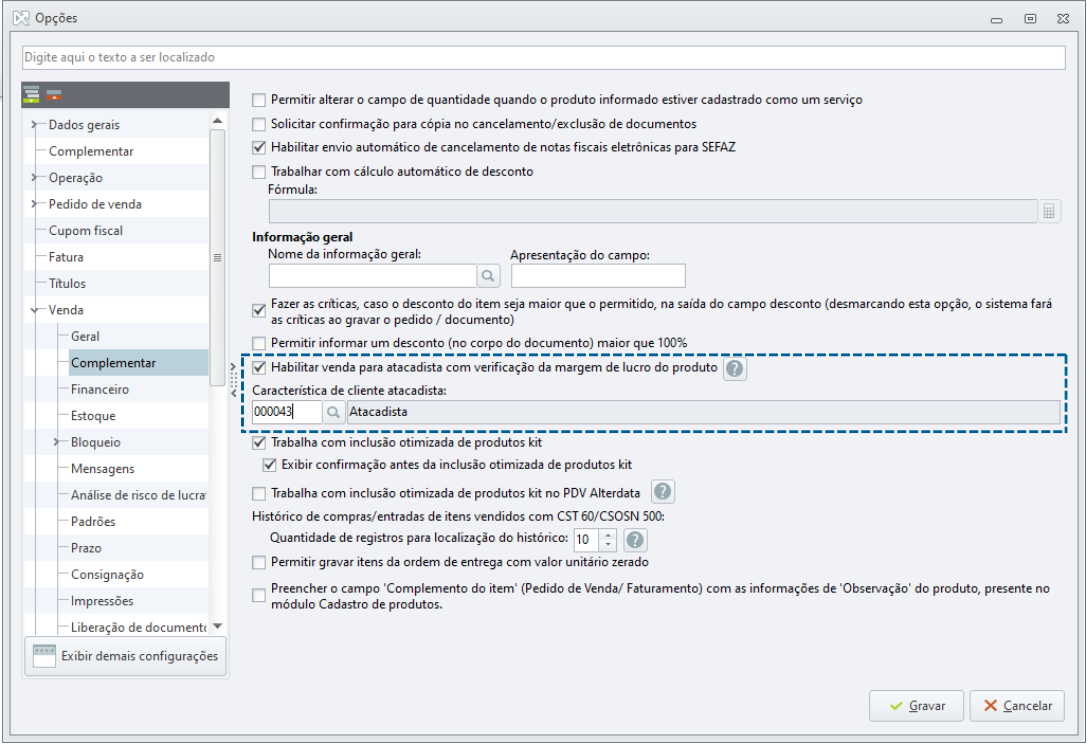Click the icon on Exibir demais configurações
Image resolution: width=1088 pixels, height=744 pixels.
[x=44, y=656]
